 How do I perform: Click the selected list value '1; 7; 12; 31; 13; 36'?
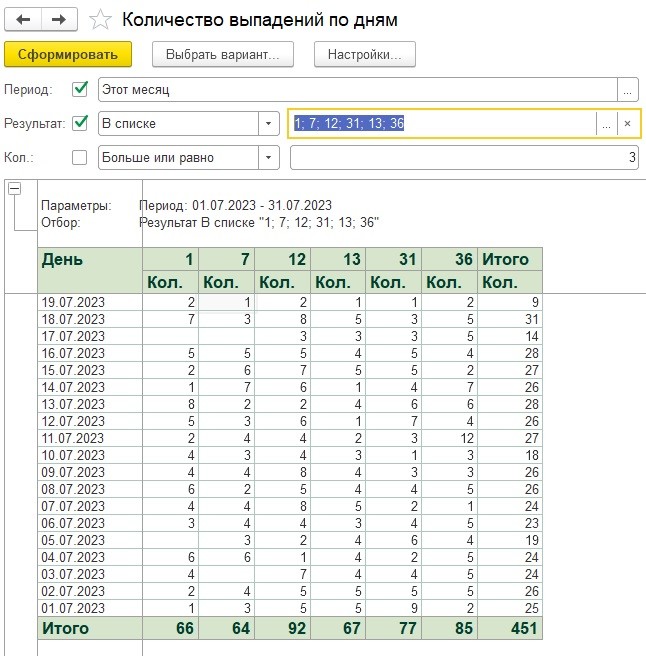(x=349, y=123)
